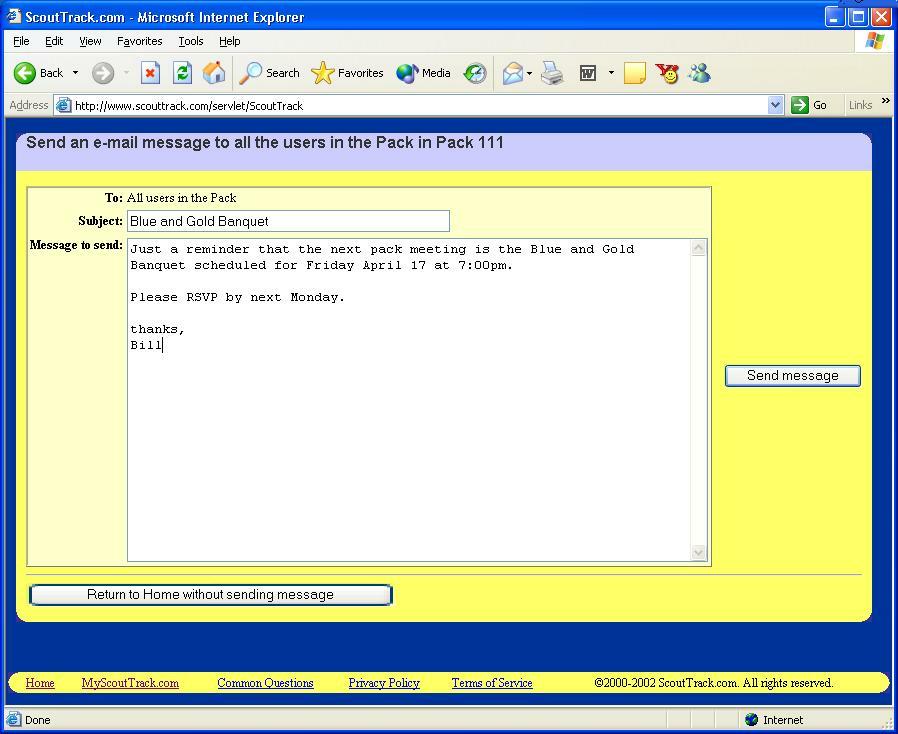Click the yellow note icon in toolbar
The height and width of the screenshot is (734, 898).
point(635,73)
